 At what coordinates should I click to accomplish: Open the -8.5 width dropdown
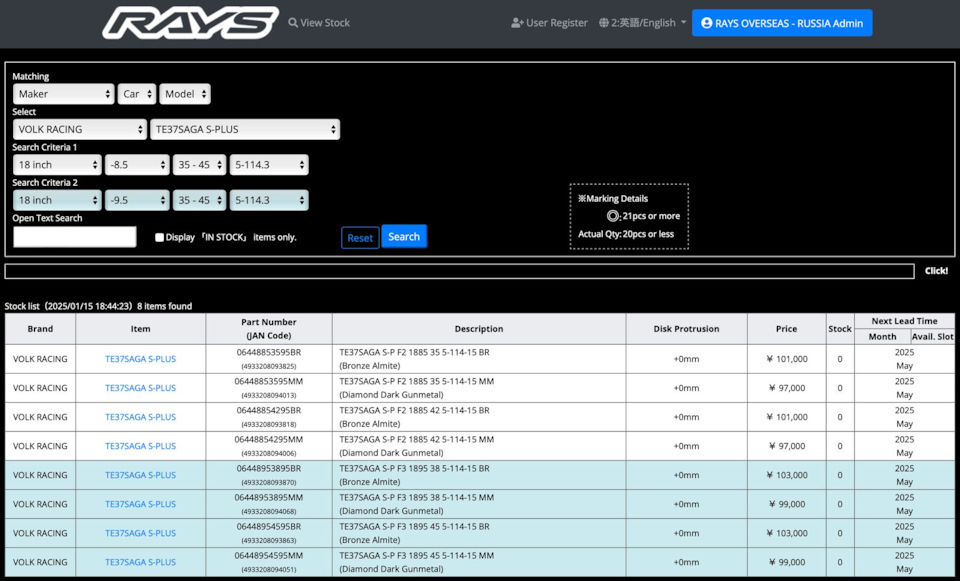point(137,165)
